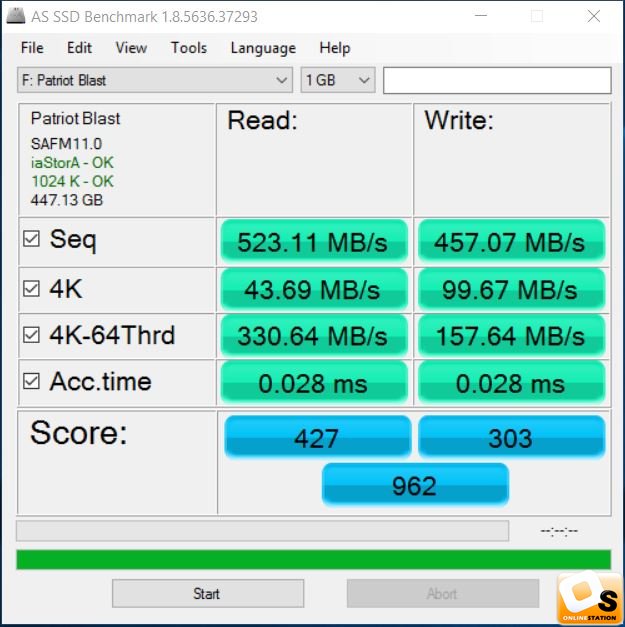Click the green progress bar

[x=313, y=559]
